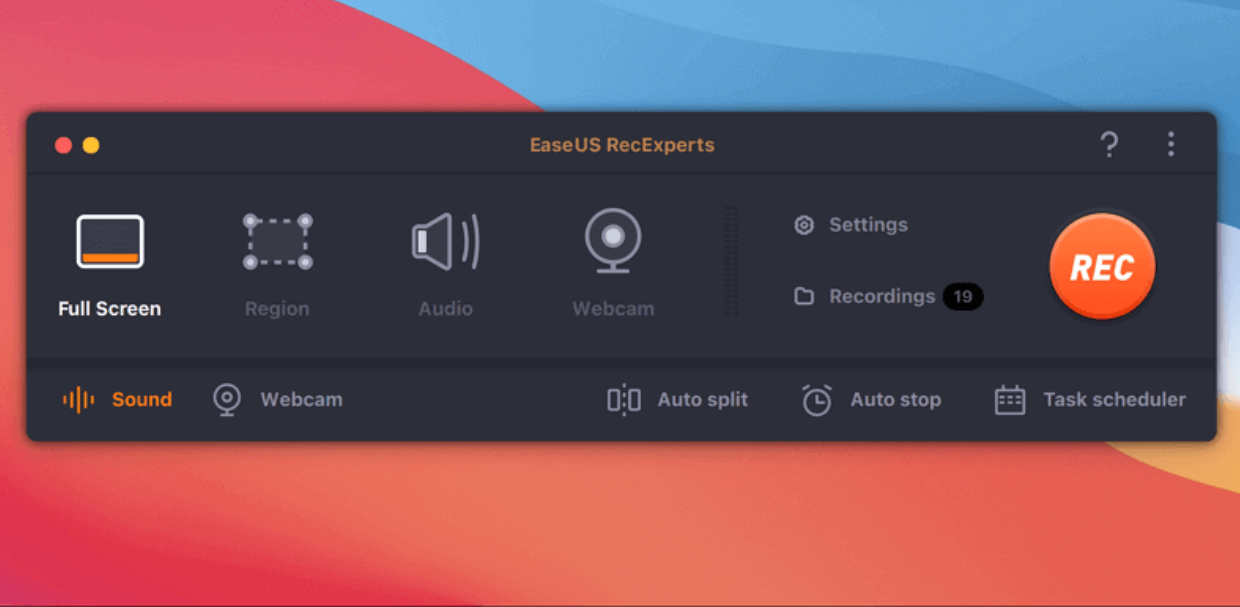Open Task scheduler via calendar icon
This screenshot has height=607, width=1240.
[x=1010, y=400]
